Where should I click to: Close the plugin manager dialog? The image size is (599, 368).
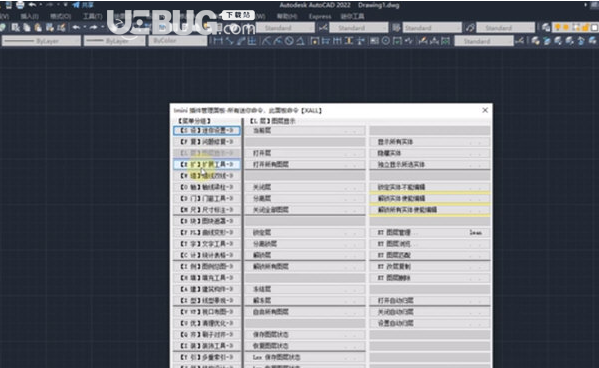(x=485, y=110)
